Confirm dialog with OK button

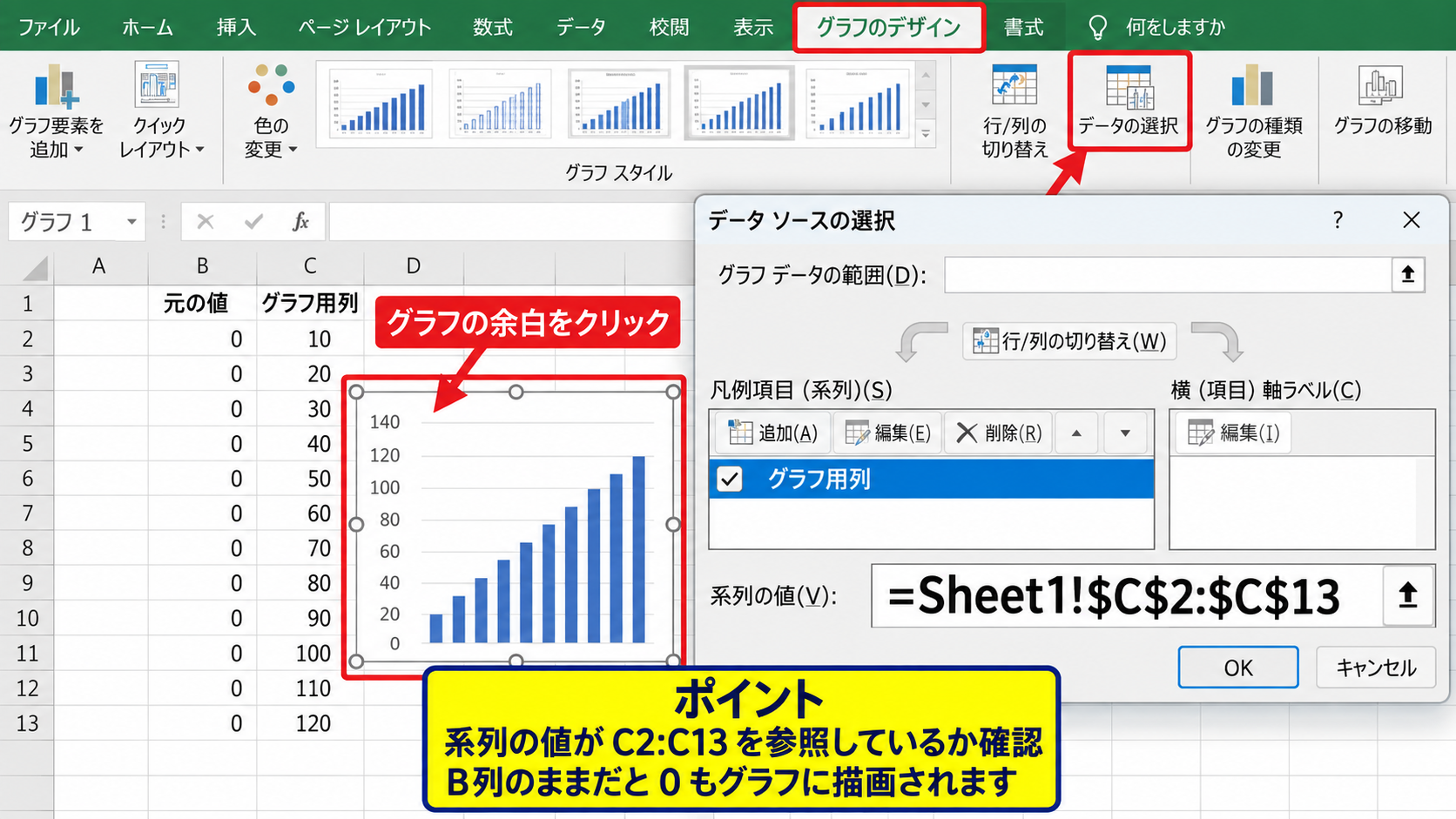coord(1237,668)
